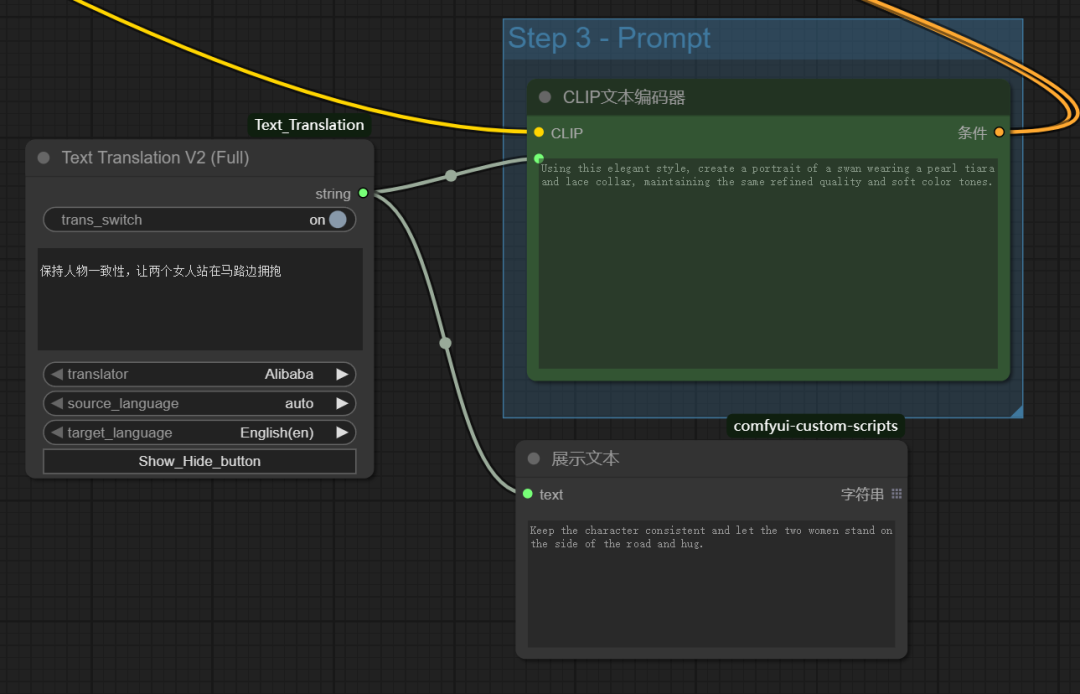Image resolution: width=1080 pixels, height=694 pixels.
Task: Collapse the 展示文本 node dot
Action: click(533, 459)
